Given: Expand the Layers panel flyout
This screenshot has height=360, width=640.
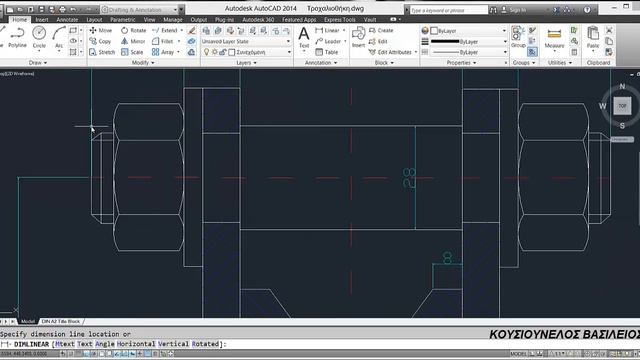Looking at the screenshot, I should point(247,62).
